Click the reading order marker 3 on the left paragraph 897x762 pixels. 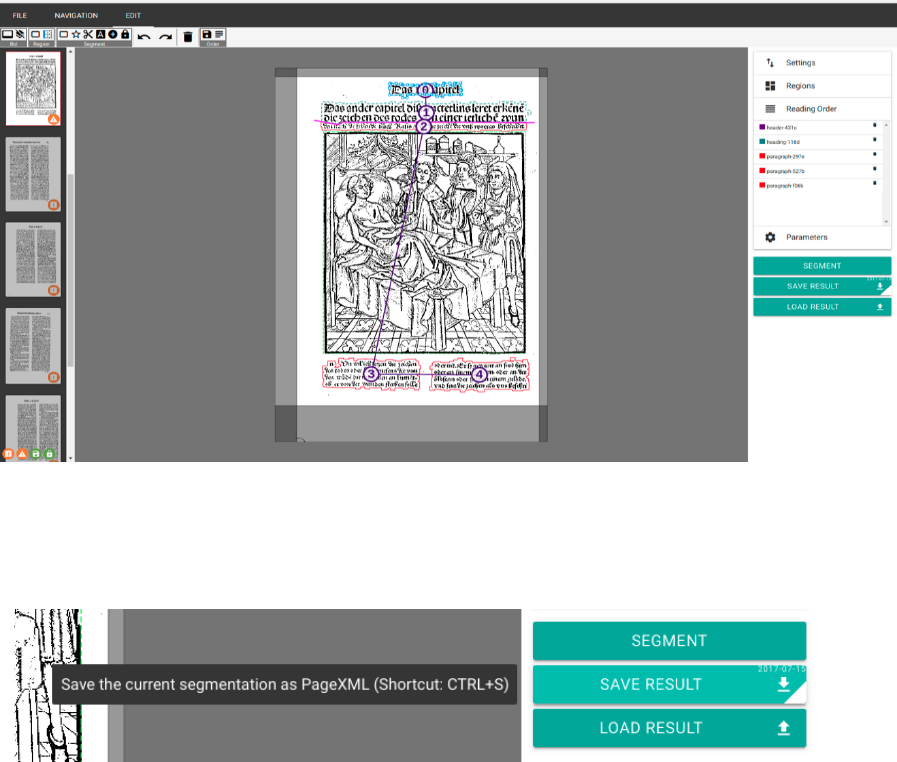click(371, 374)
